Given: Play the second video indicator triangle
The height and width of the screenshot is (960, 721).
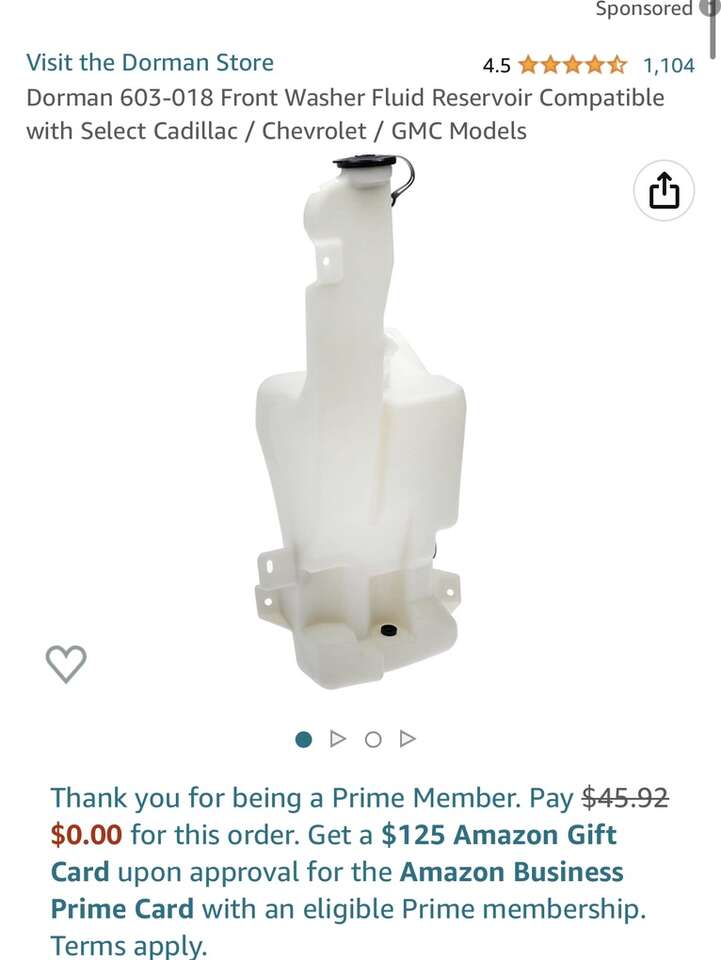Looking at the screenshot, I should (x=408, y=739).
